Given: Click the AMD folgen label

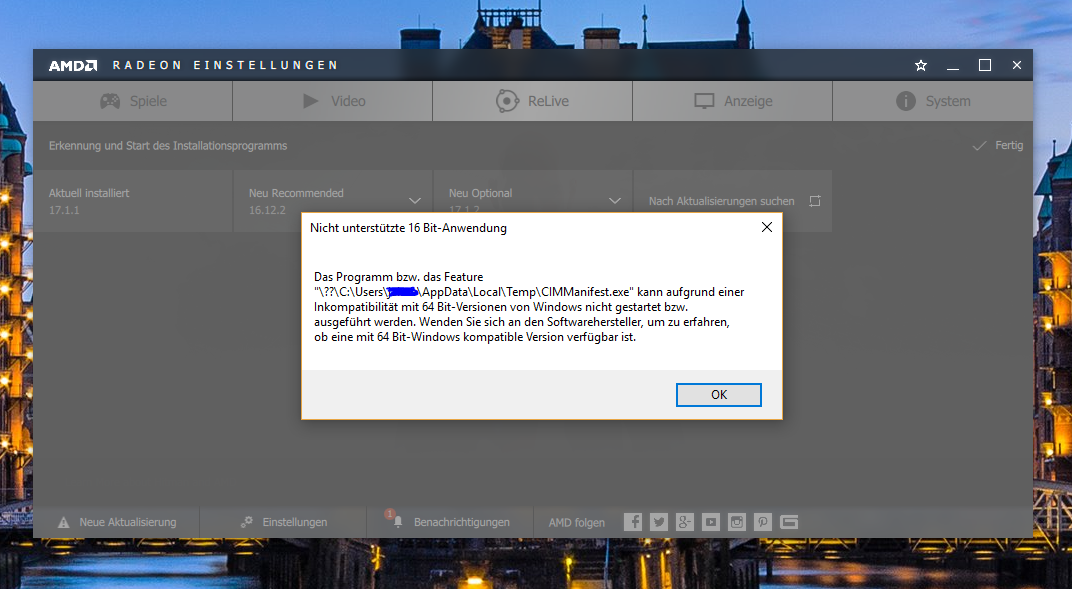Looking at the screenshot, I should (x=576, y=522).
